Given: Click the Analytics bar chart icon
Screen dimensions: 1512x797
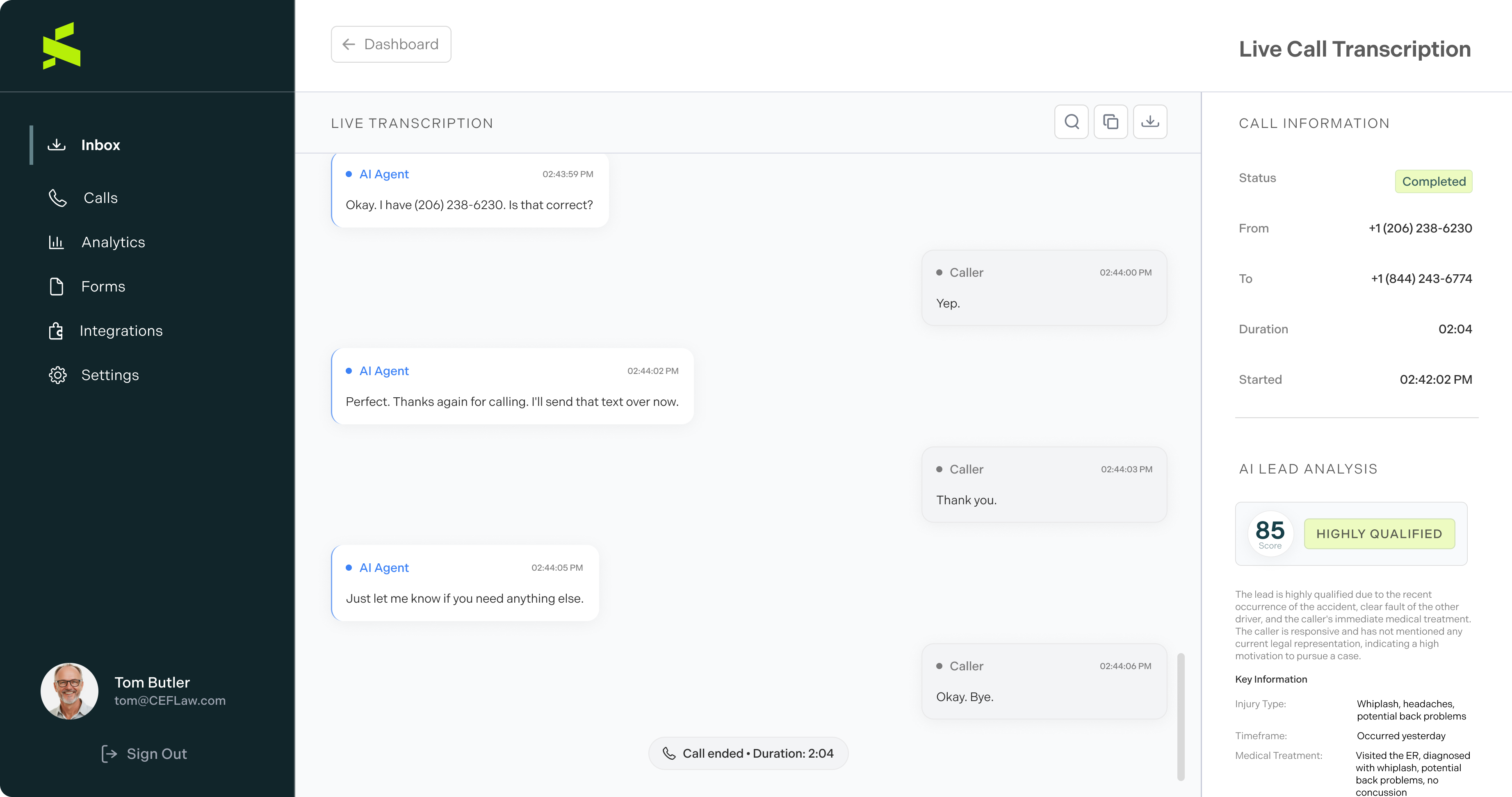Looking at the screenshot, I should tap(56, 242).
